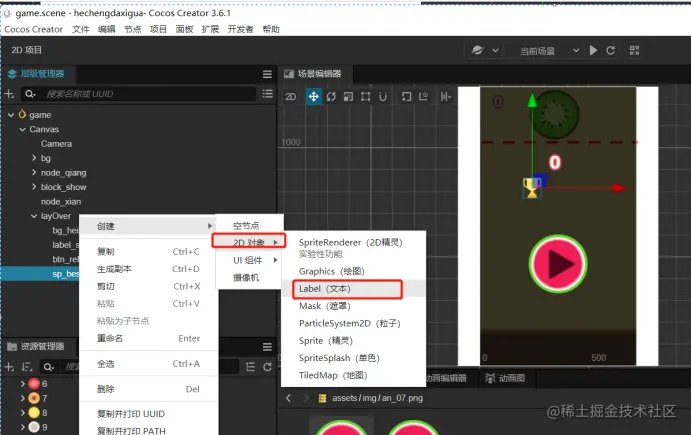The image size is (692, 435).
Task: Open the 帮助 menu
Action: click(271, 29)
